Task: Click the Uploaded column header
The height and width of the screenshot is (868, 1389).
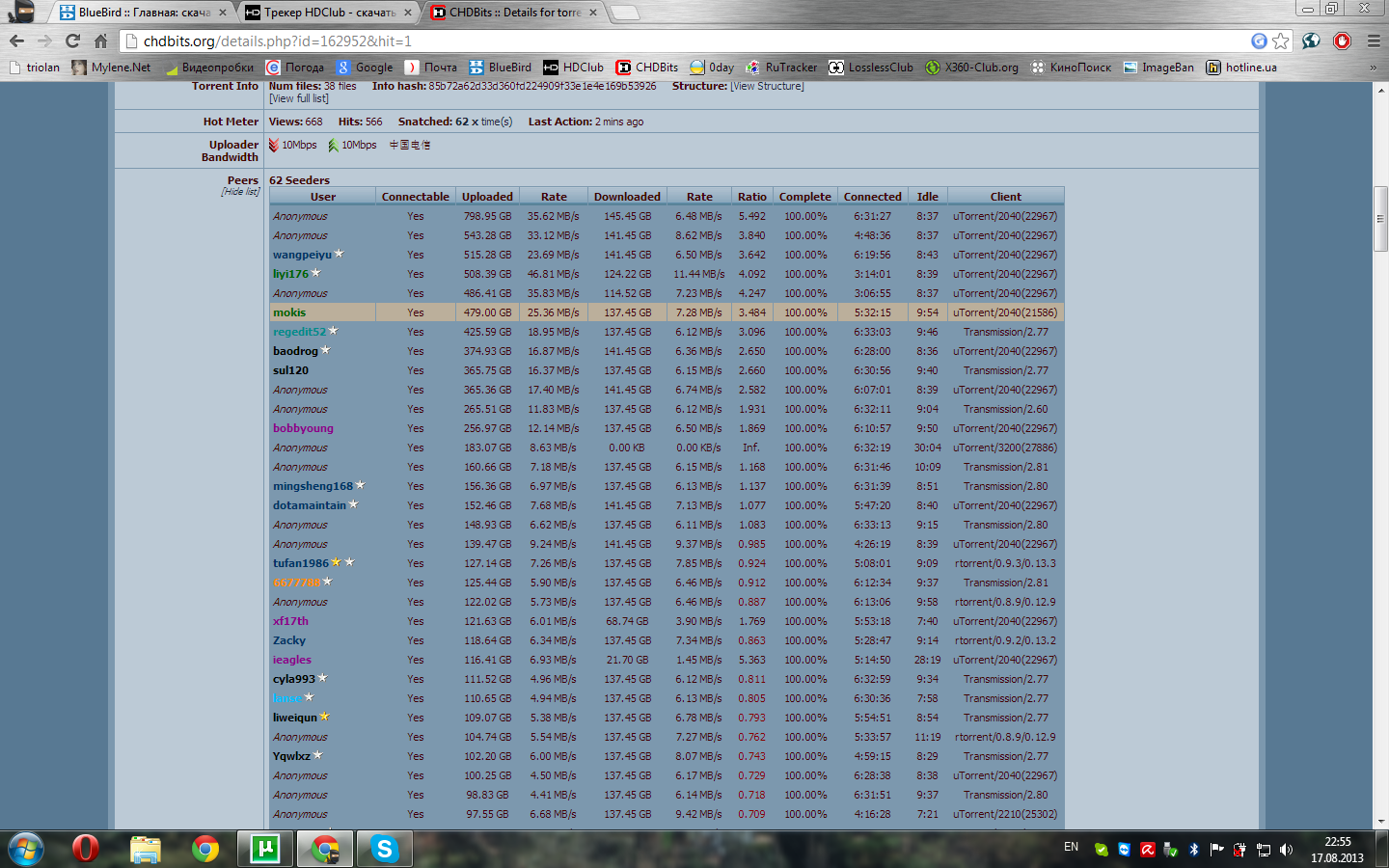Action: pyautogui.click(x=487, y=196)
